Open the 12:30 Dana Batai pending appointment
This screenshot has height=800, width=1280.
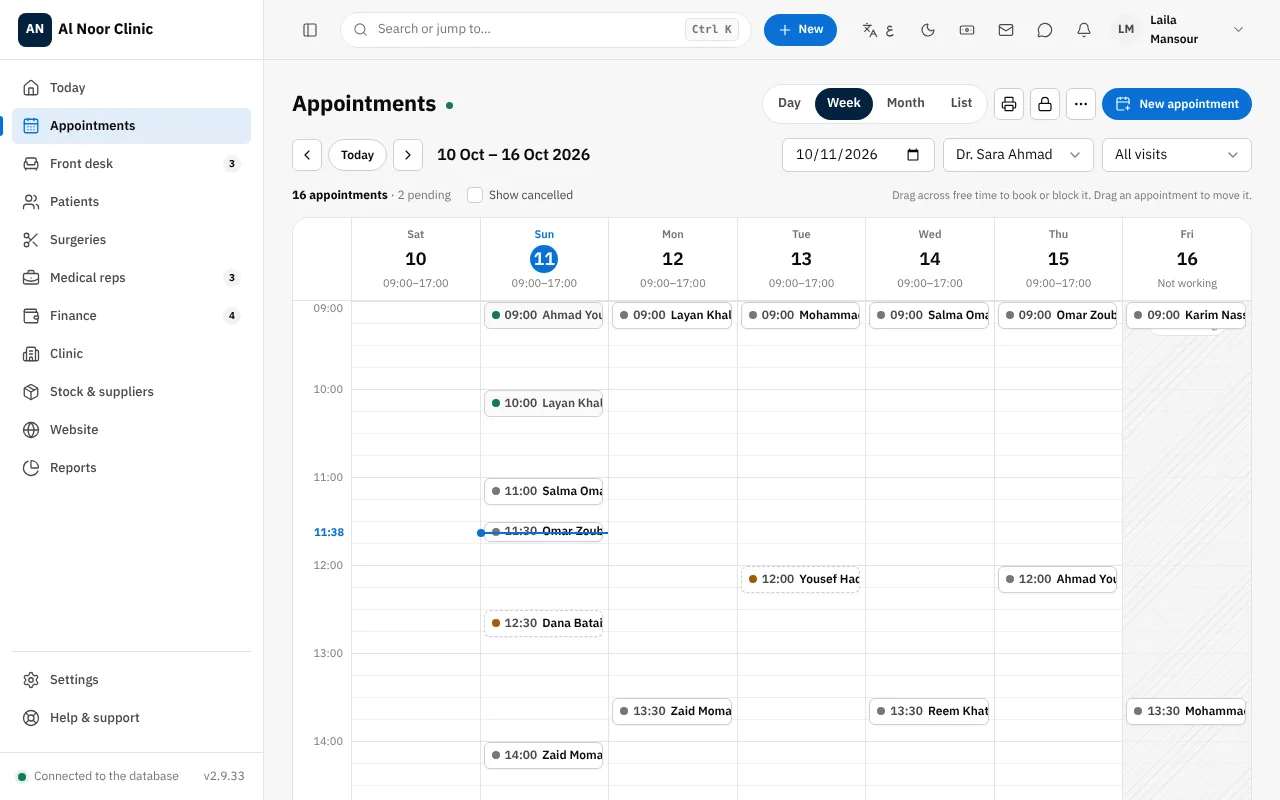(544, 623)
